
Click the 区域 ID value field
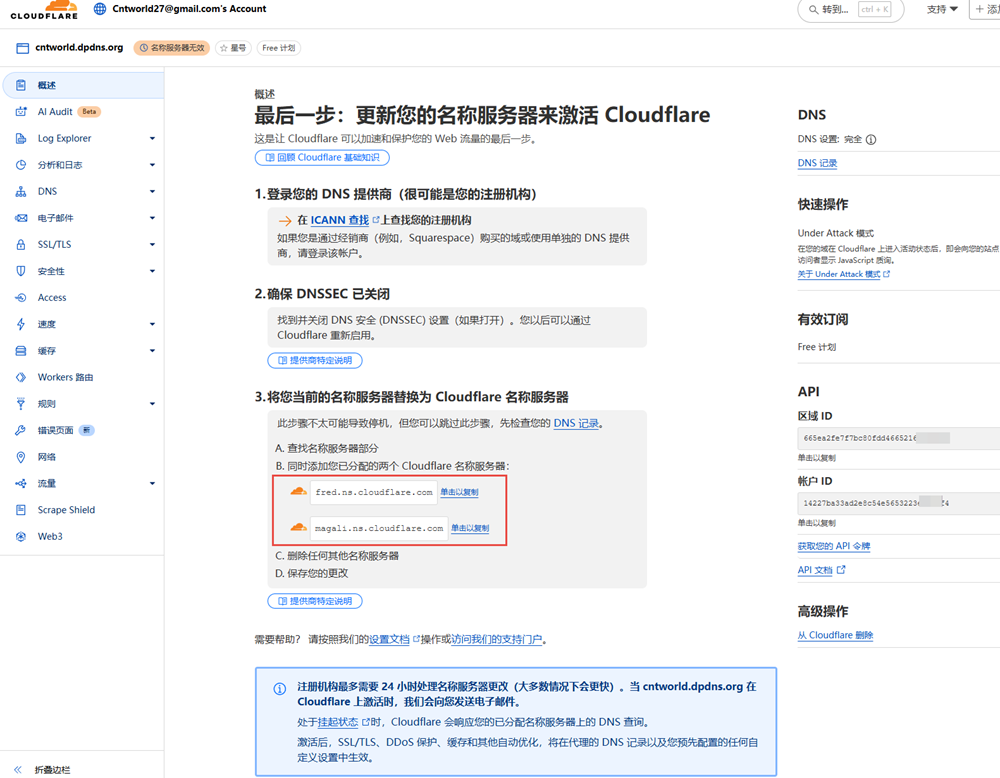(899, 438)
